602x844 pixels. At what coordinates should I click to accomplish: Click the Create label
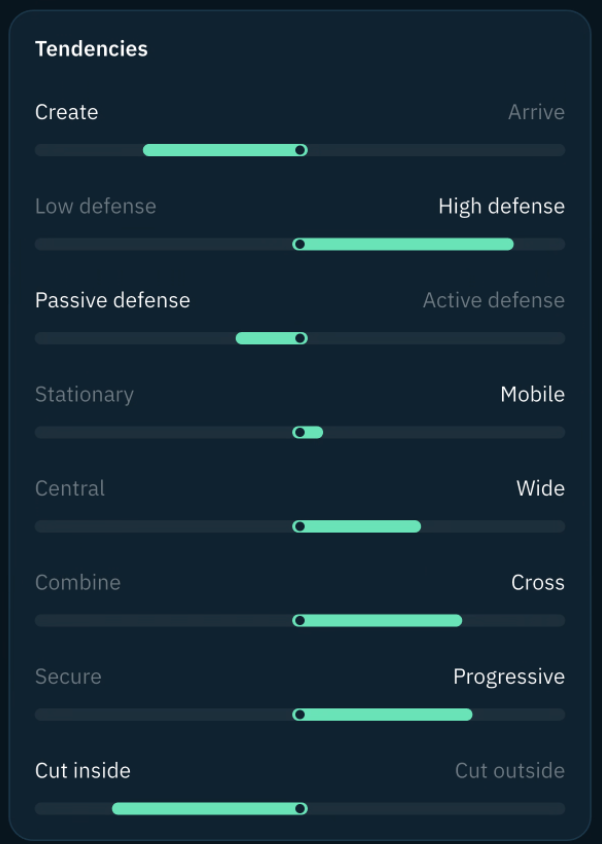[x=67, y=112]
